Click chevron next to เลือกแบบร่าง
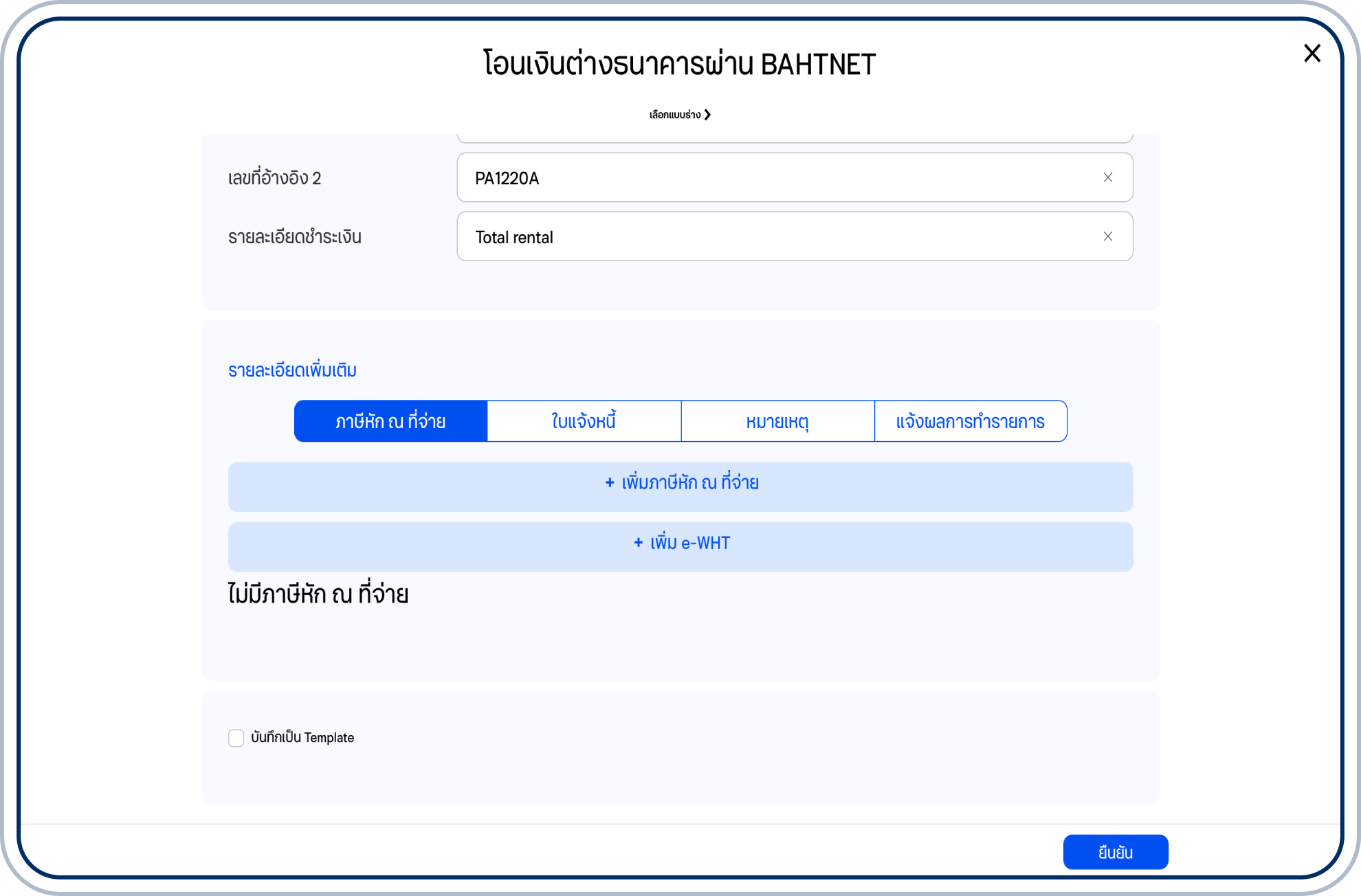 (707, 115)
